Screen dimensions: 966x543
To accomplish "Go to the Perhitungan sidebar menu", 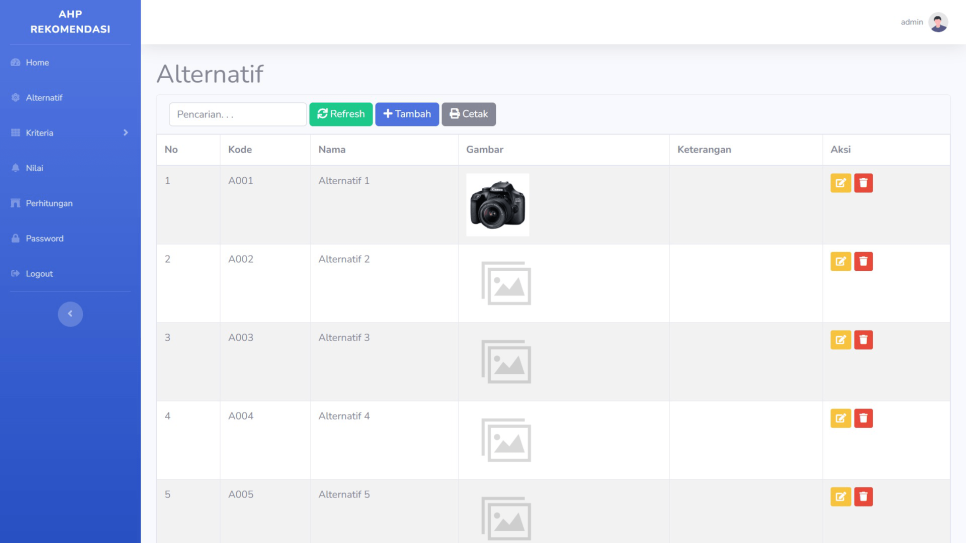I will [x=48, y=204].
